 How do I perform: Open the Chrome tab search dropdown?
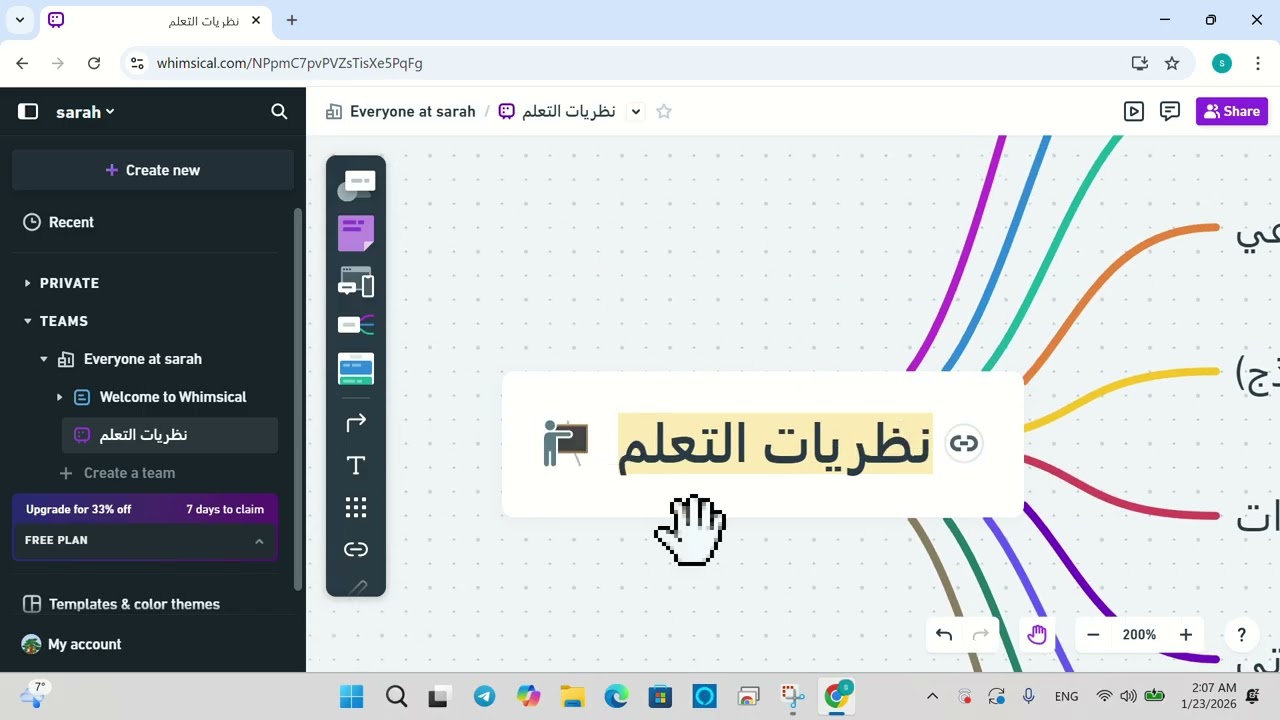pyautogui.click(x=19, y=20)
